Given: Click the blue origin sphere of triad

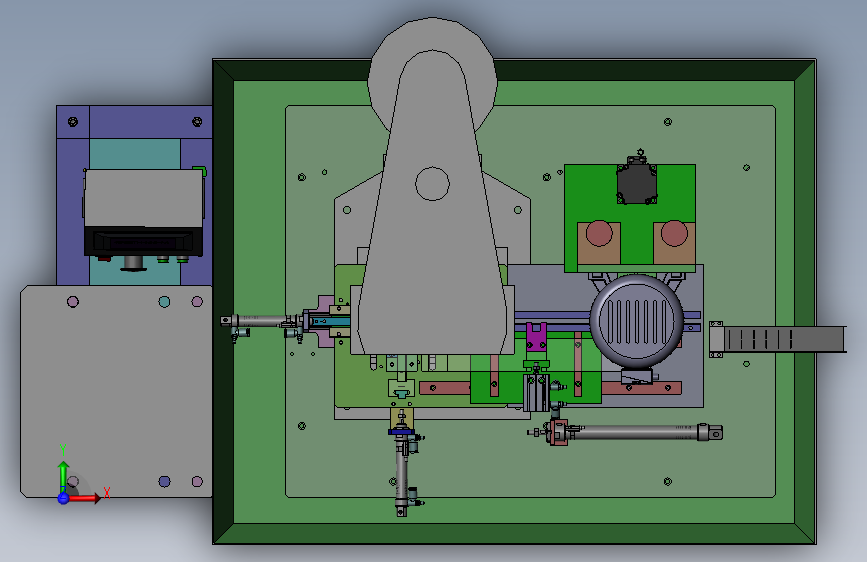Looking at the screenshot, I should (x=64, y=498).
